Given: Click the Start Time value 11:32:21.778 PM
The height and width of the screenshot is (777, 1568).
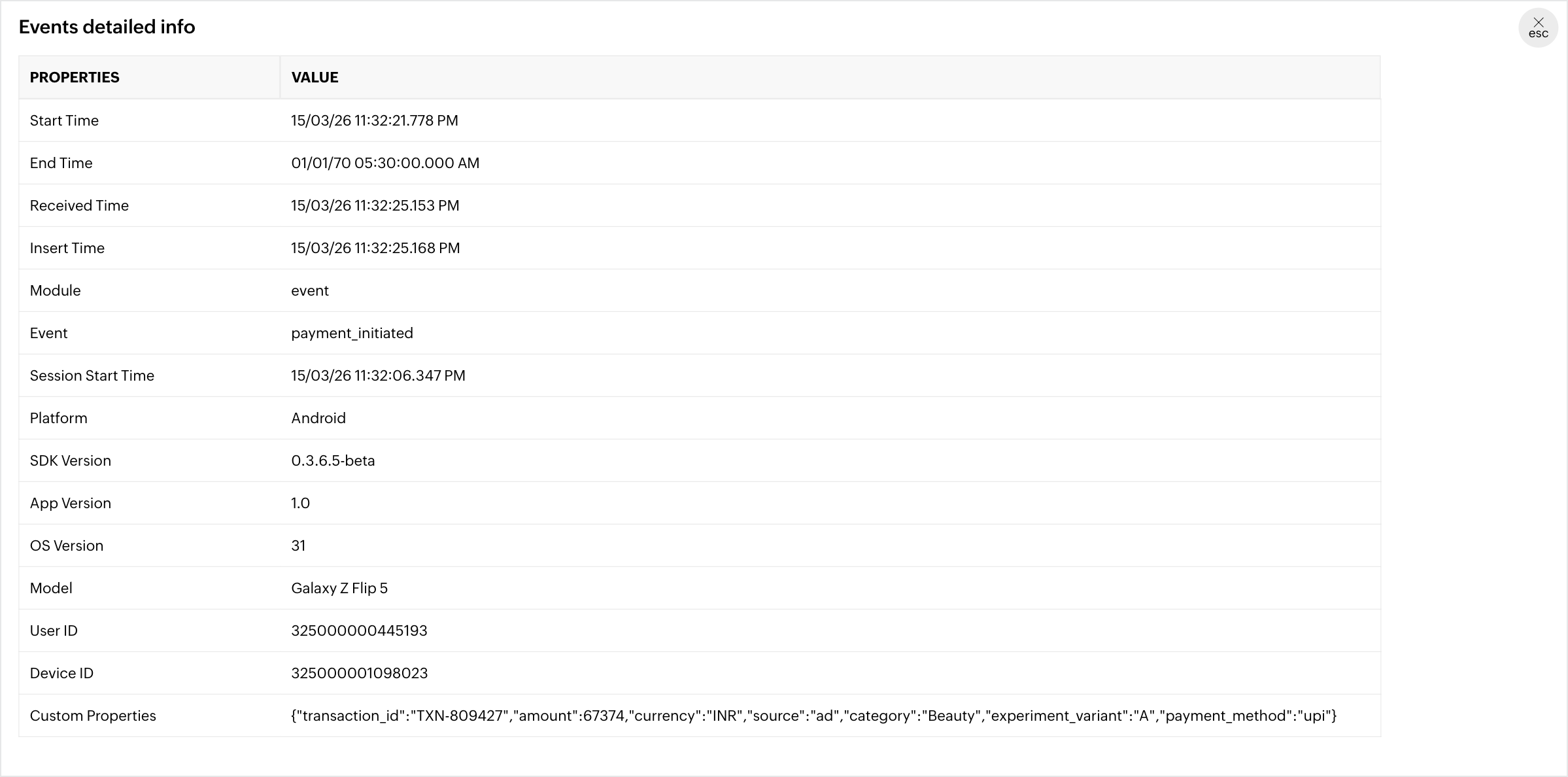Looking at the screenshot, I should pyautogui.click(x=374, y=120).
